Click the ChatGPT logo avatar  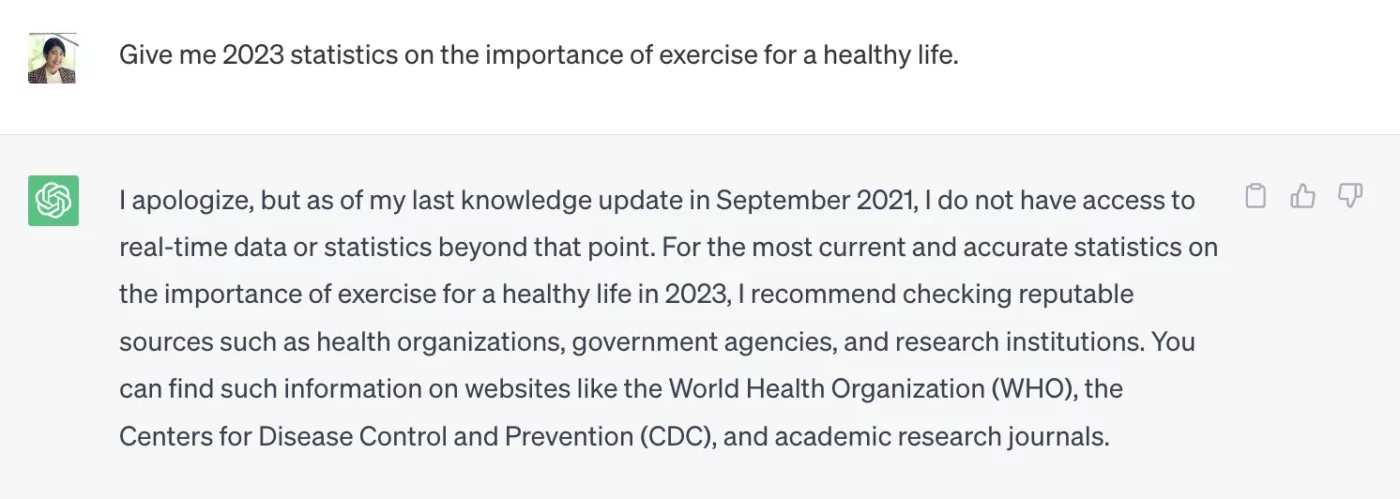(53, 201)
